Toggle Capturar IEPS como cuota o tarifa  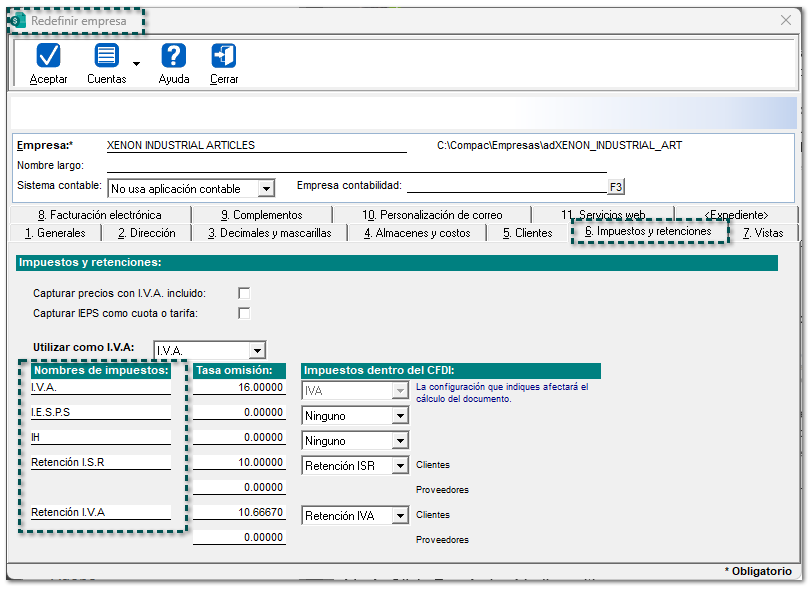[243, 313]
